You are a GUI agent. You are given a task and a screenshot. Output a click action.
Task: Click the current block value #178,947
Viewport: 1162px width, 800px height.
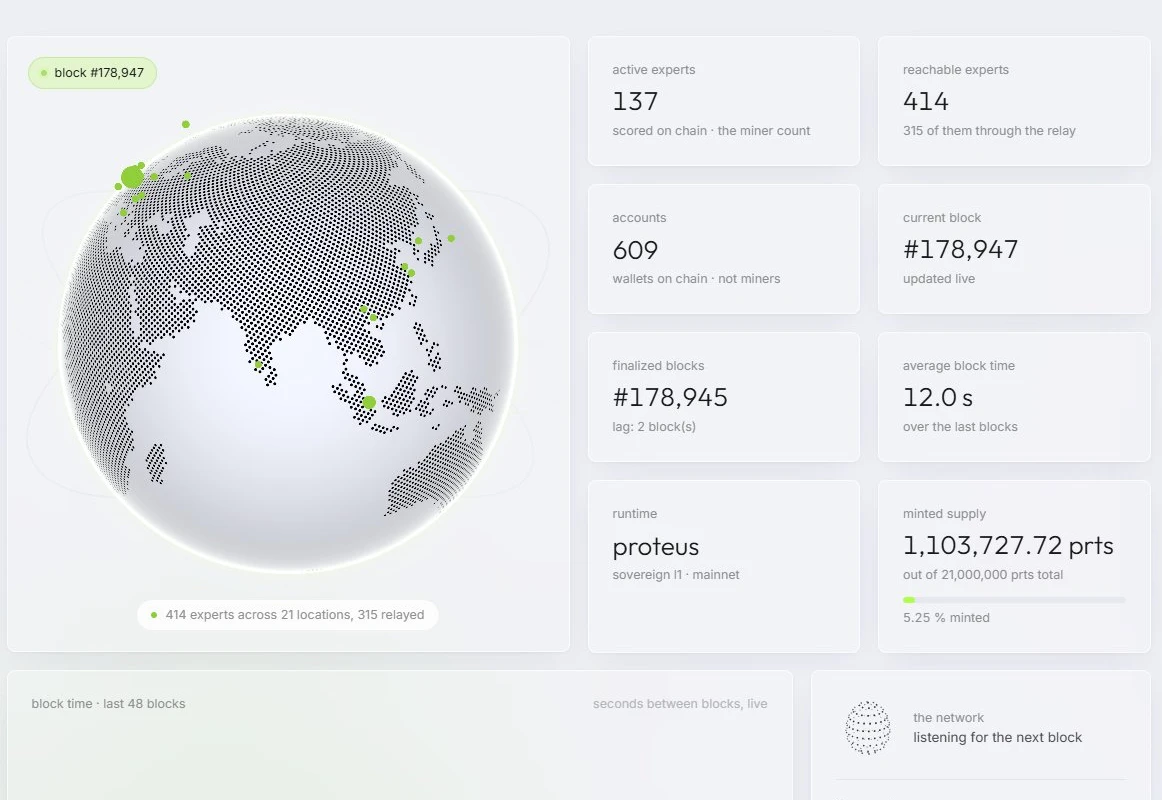960,249
